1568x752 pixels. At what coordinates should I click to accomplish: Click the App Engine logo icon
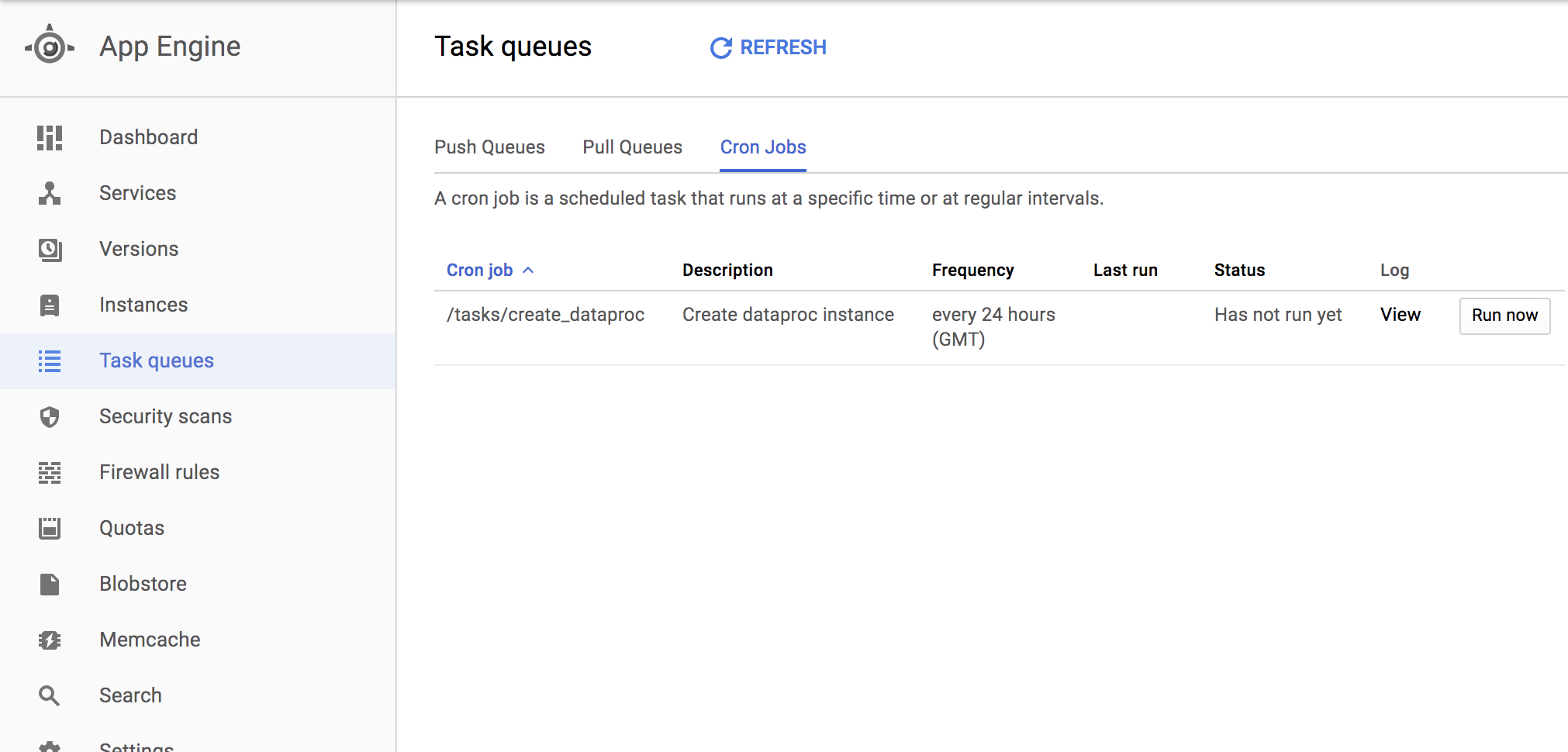(x=50, y=47)
